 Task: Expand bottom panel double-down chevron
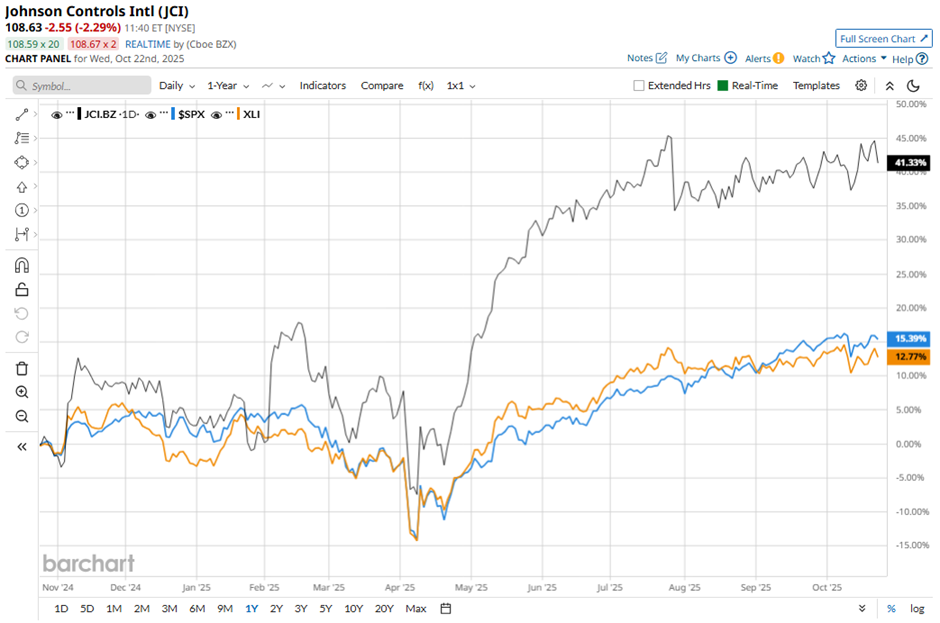(861, 609)
